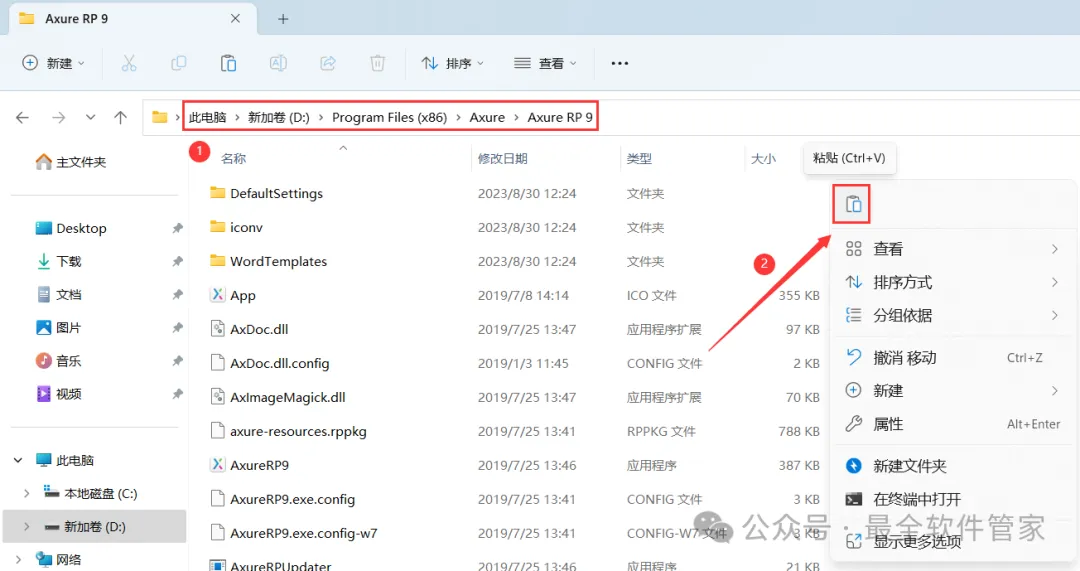
Task: Open 排序方式 submenu in context menu
Action: [953, 282]
